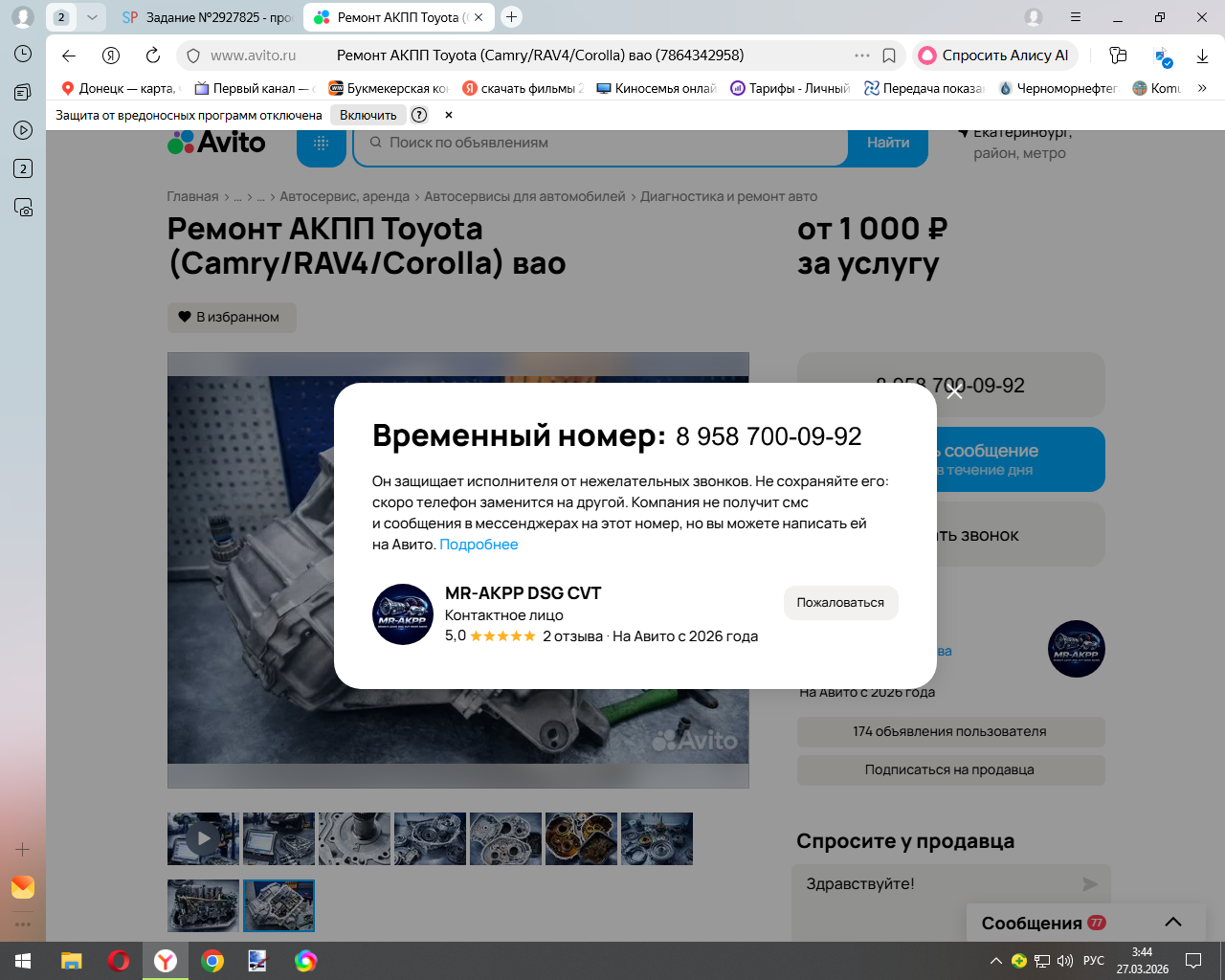Focus the Поиск по объявлениям search field
The height and width of the screenshot is (980, 1225).
pos(601,143)
